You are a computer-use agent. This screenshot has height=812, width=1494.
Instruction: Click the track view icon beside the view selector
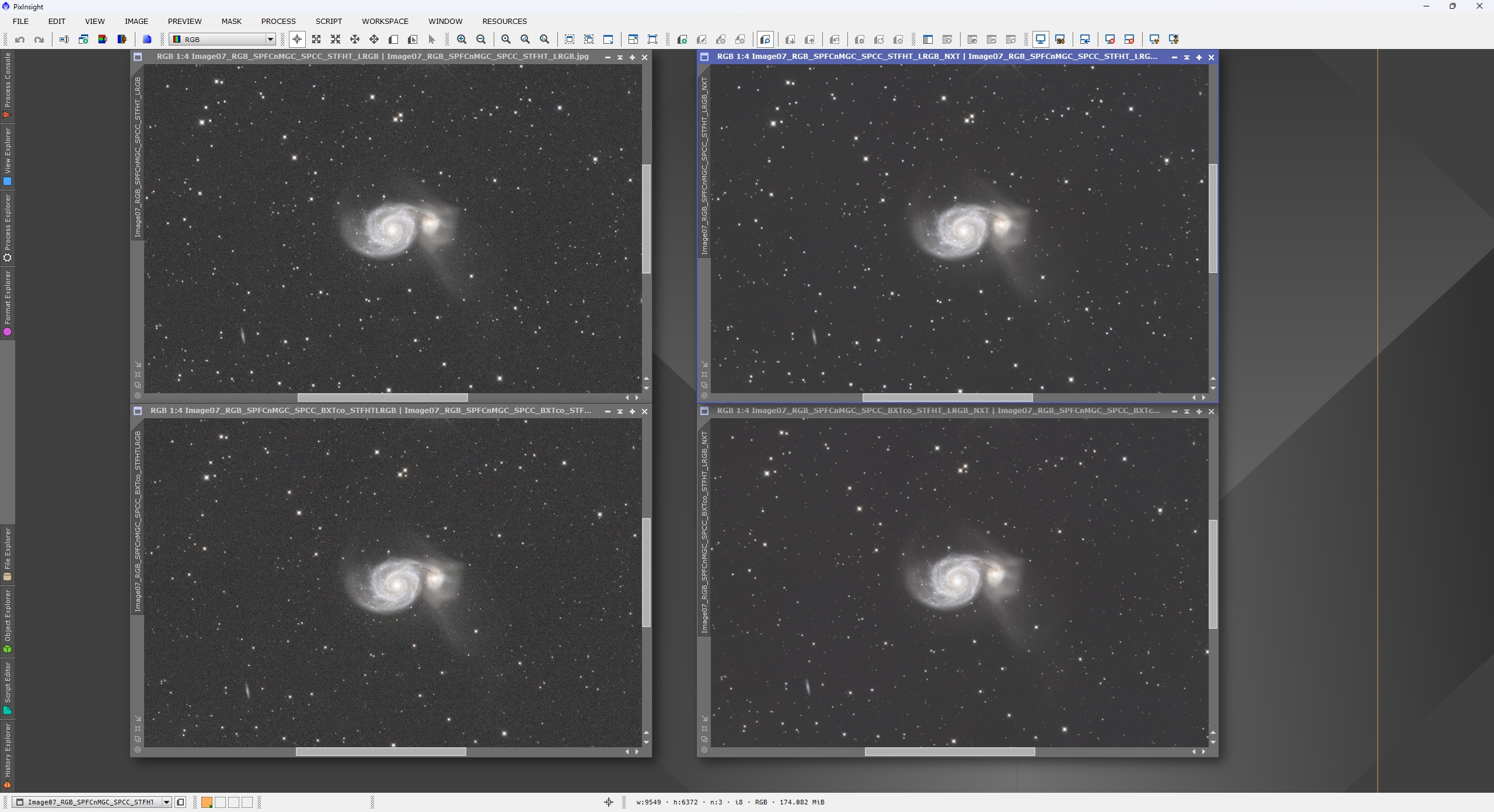click(180, 802)
